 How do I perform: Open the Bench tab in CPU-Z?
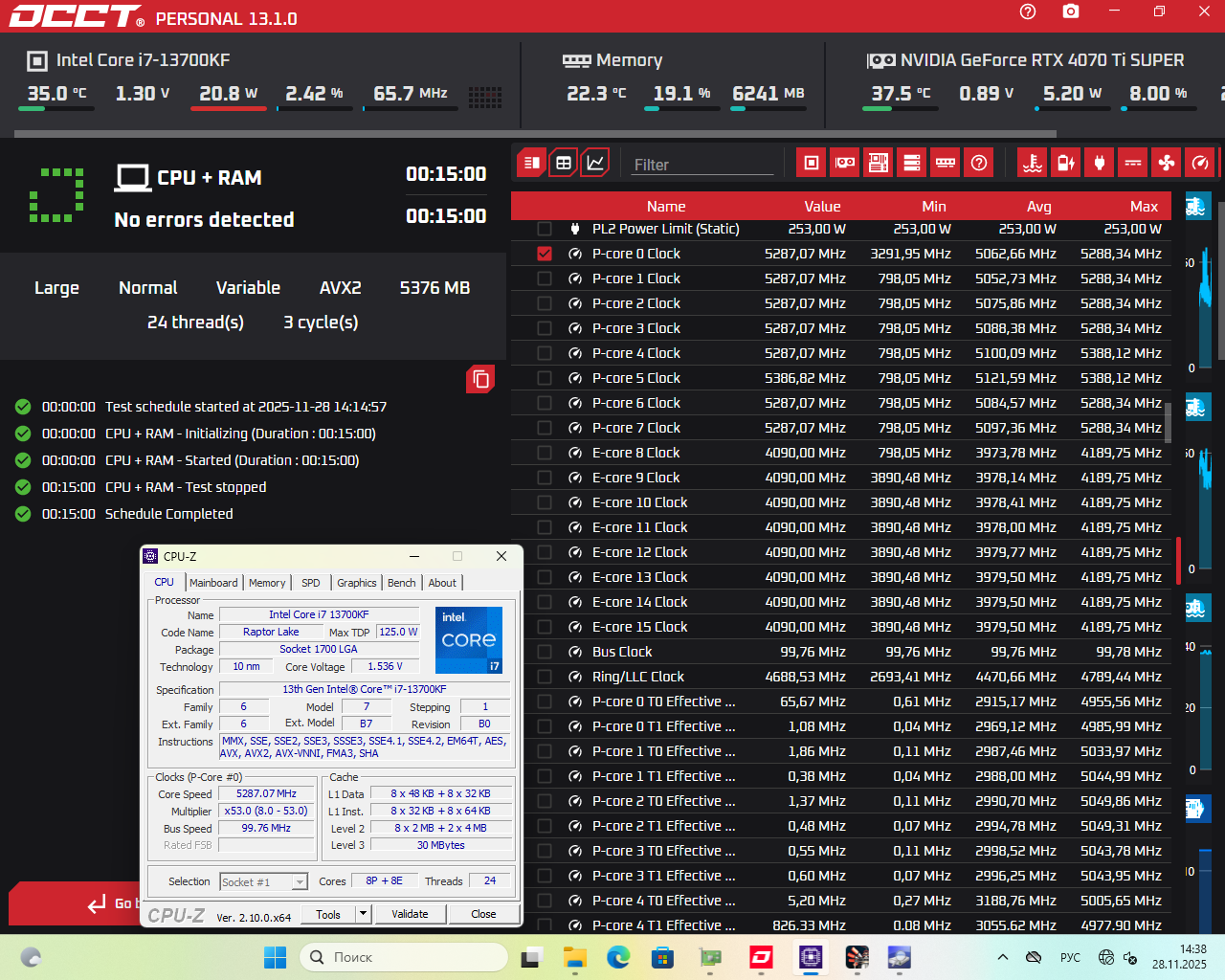point(402,583)
